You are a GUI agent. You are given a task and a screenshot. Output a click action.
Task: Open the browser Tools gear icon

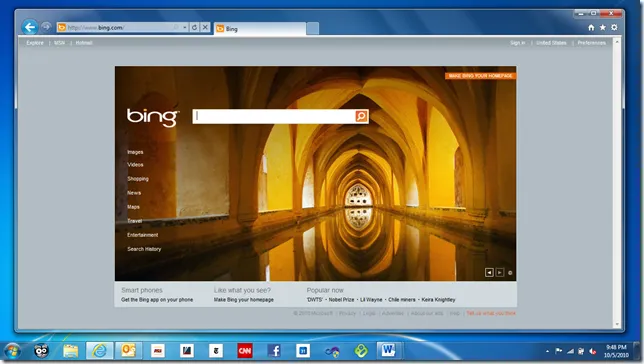(614, 28)
